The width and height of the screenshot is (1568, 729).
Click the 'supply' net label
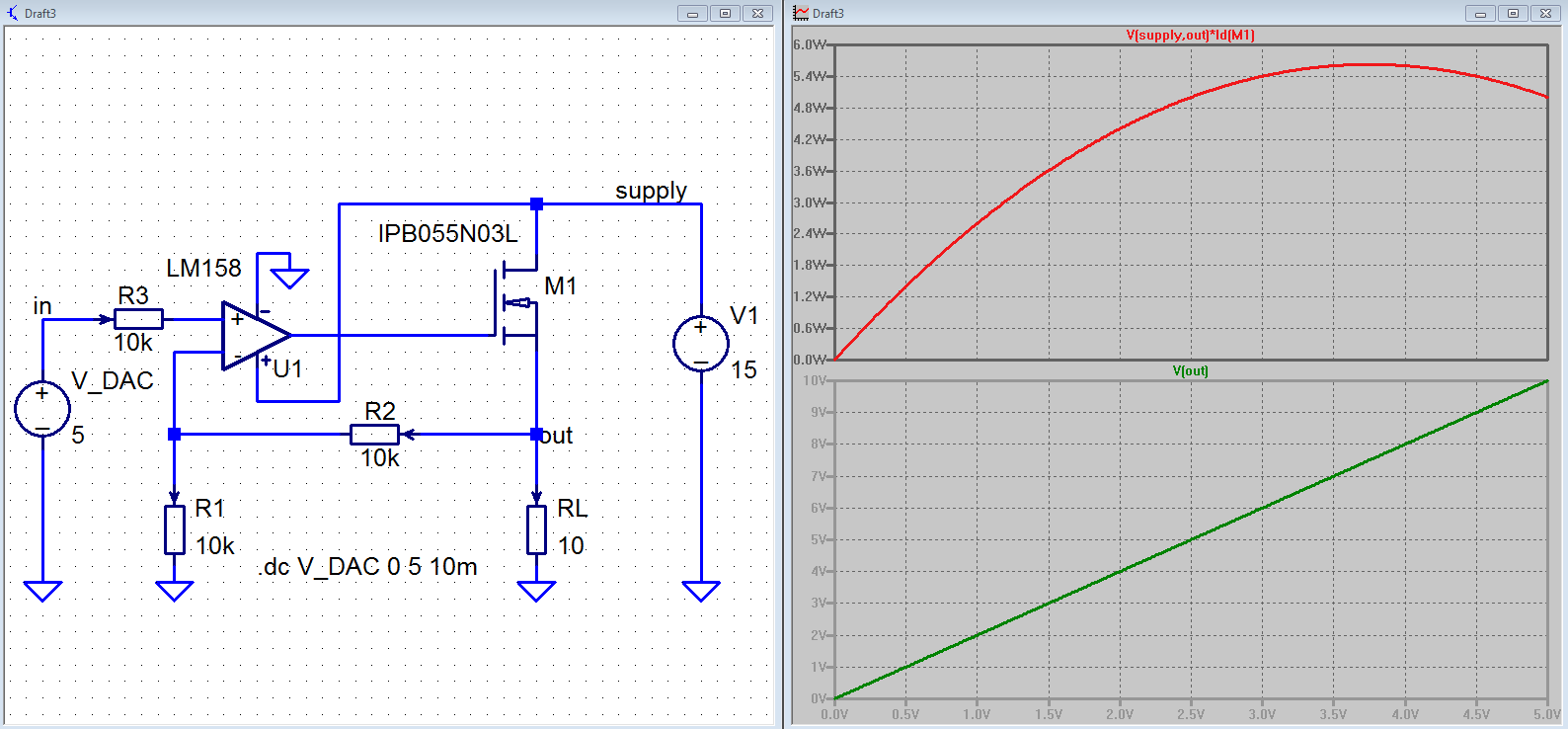coord(651,191)
